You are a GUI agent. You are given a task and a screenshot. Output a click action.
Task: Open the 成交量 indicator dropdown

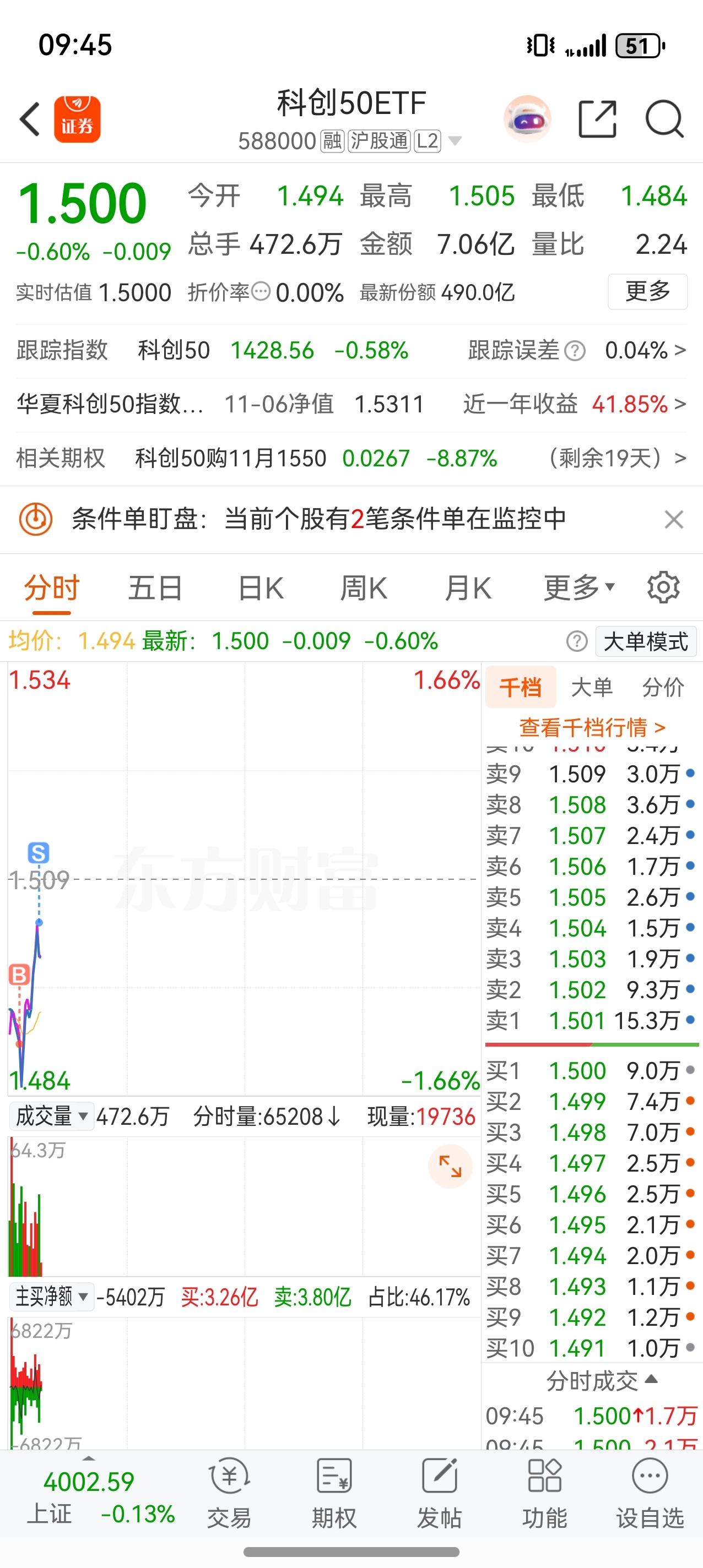52,1116
